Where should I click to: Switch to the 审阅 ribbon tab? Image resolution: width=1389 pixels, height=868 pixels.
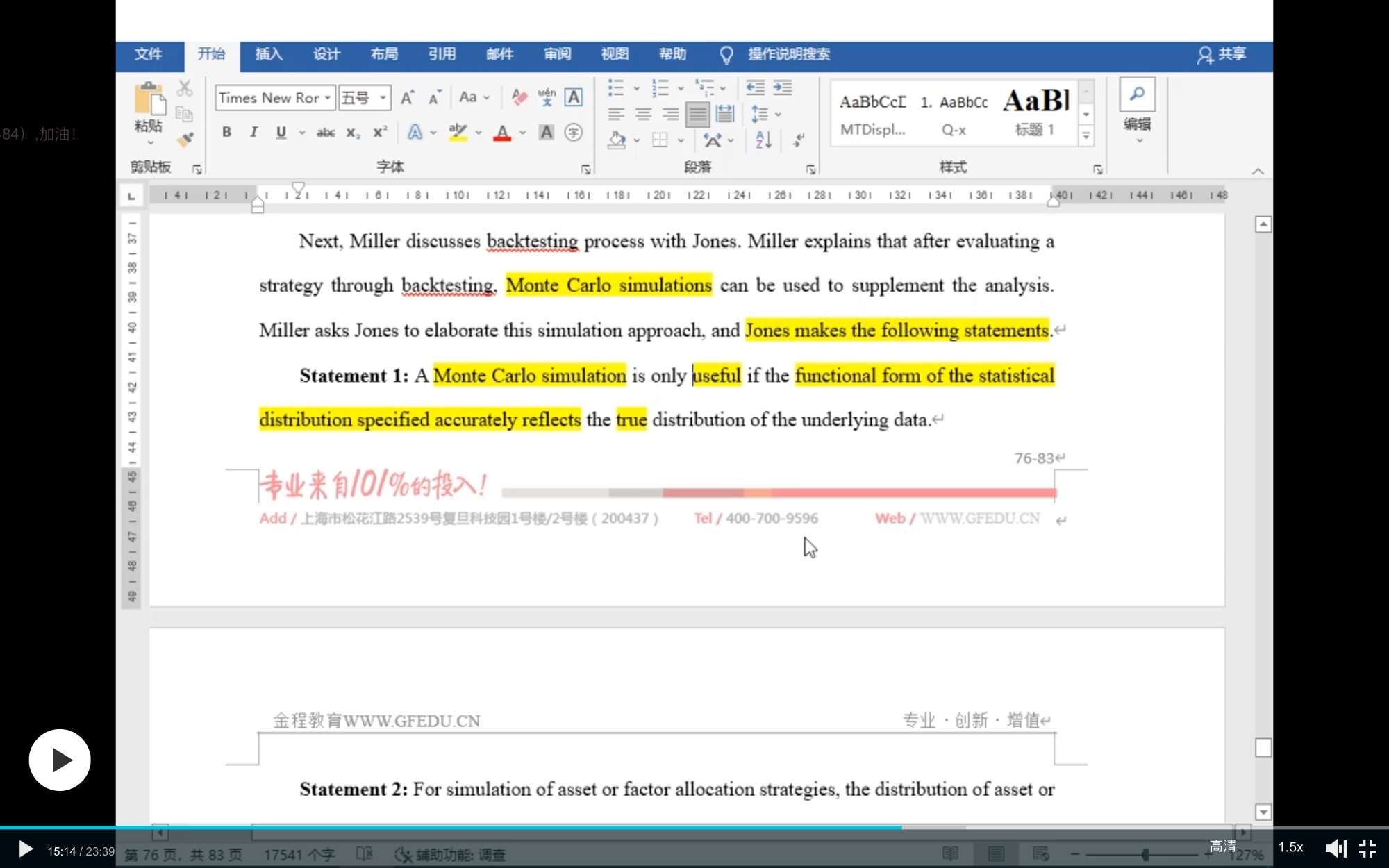557,54
